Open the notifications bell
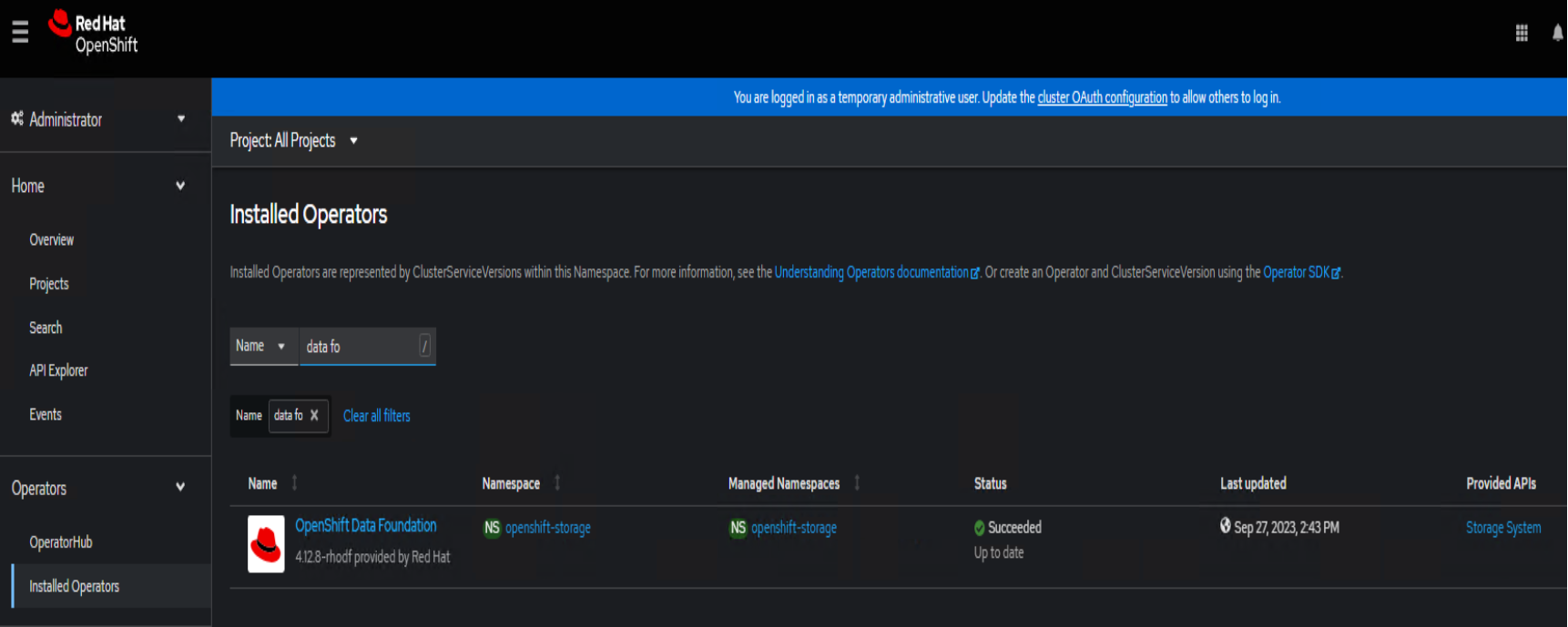 click(1558, 34)
